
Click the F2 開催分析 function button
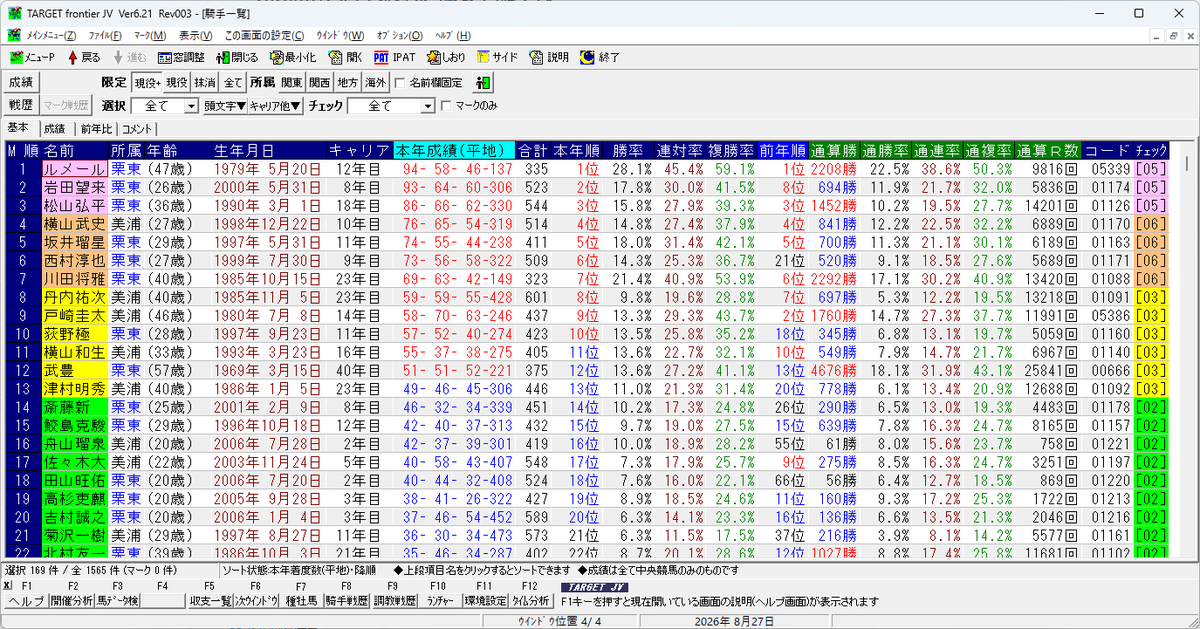(72, 601)
